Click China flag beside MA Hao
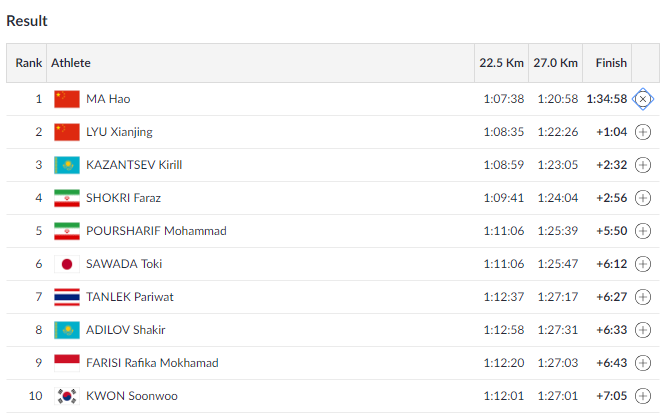 67,99
